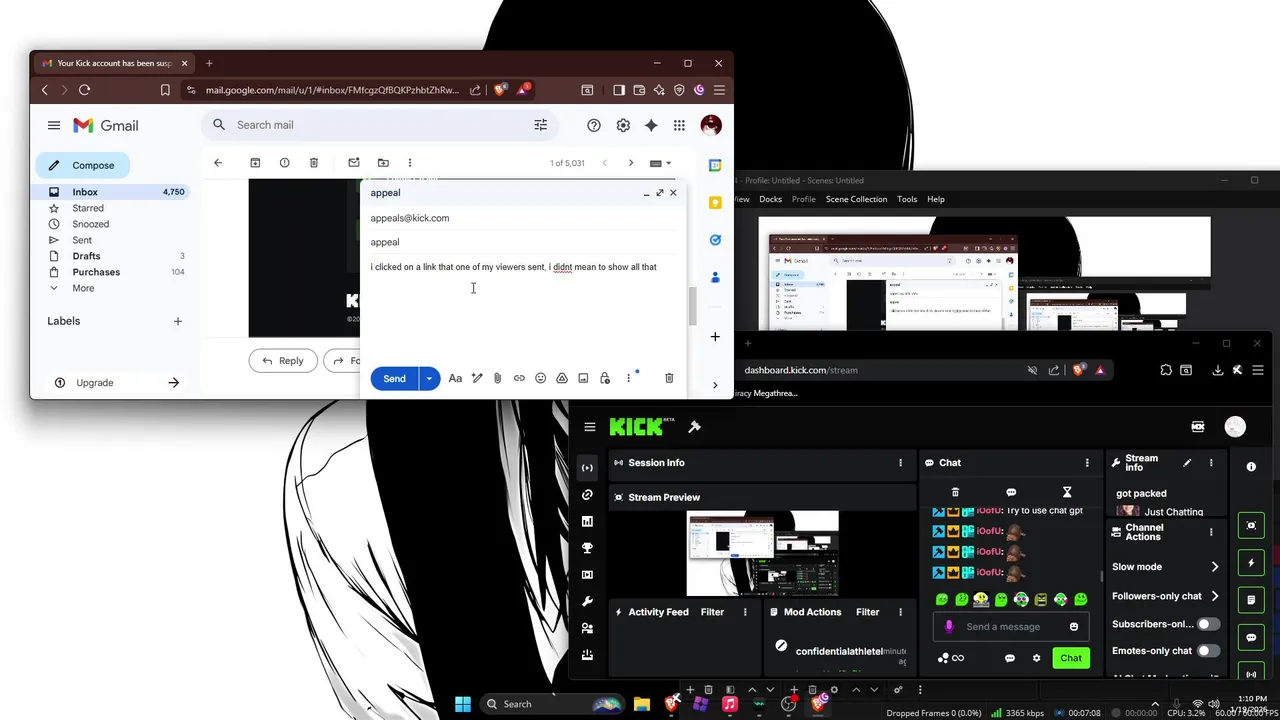Screen dimensions: 1280x720
Task: Open Activity Feed Filter
Action: 712,612
